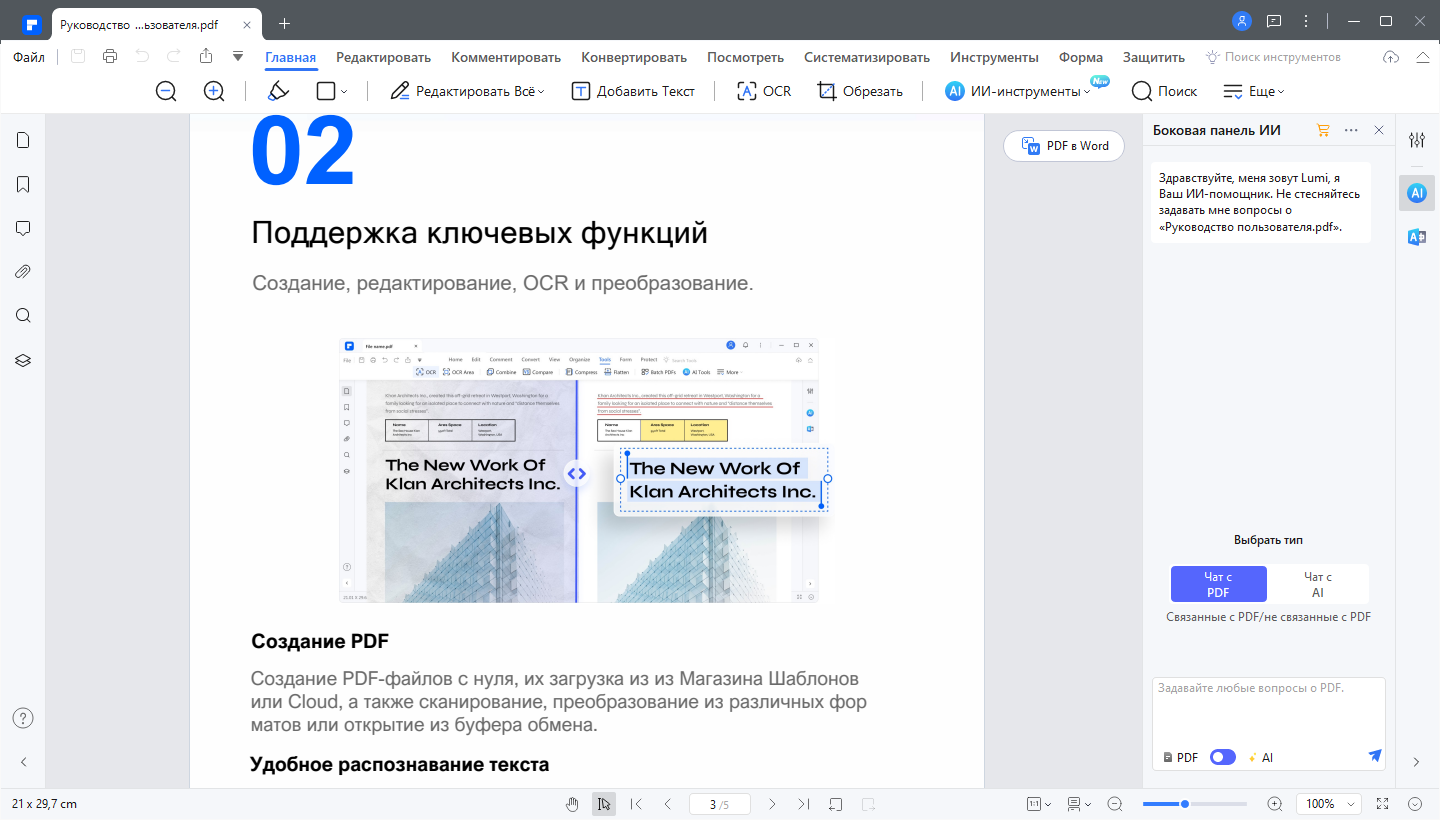This screenshot has width=1440, height=820.
Task: Open page thumbnails panel
Action: tap(23, 140)
